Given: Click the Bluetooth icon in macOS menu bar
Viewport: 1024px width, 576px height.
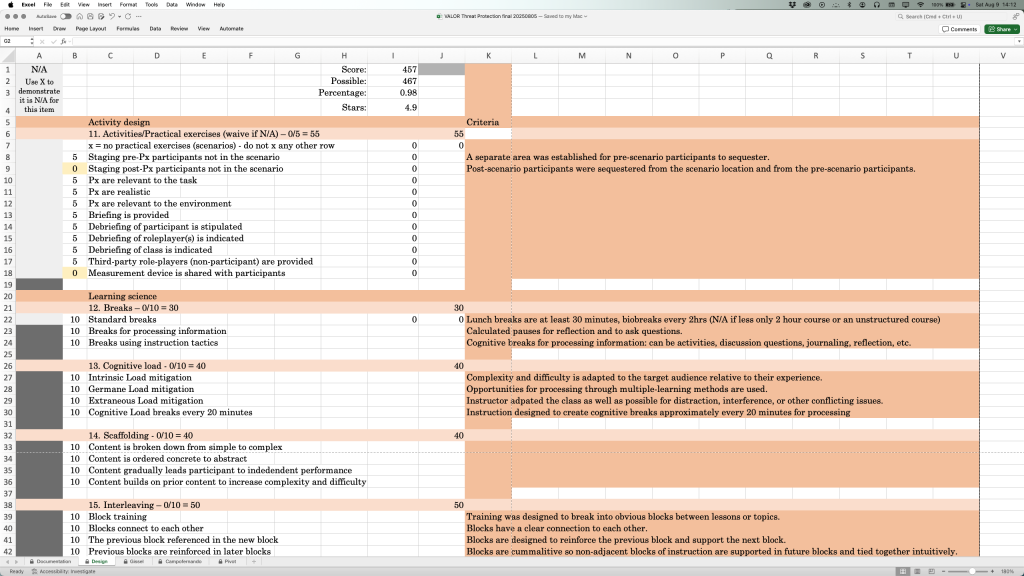Looking at the screenshot, I should coord(849,5).
